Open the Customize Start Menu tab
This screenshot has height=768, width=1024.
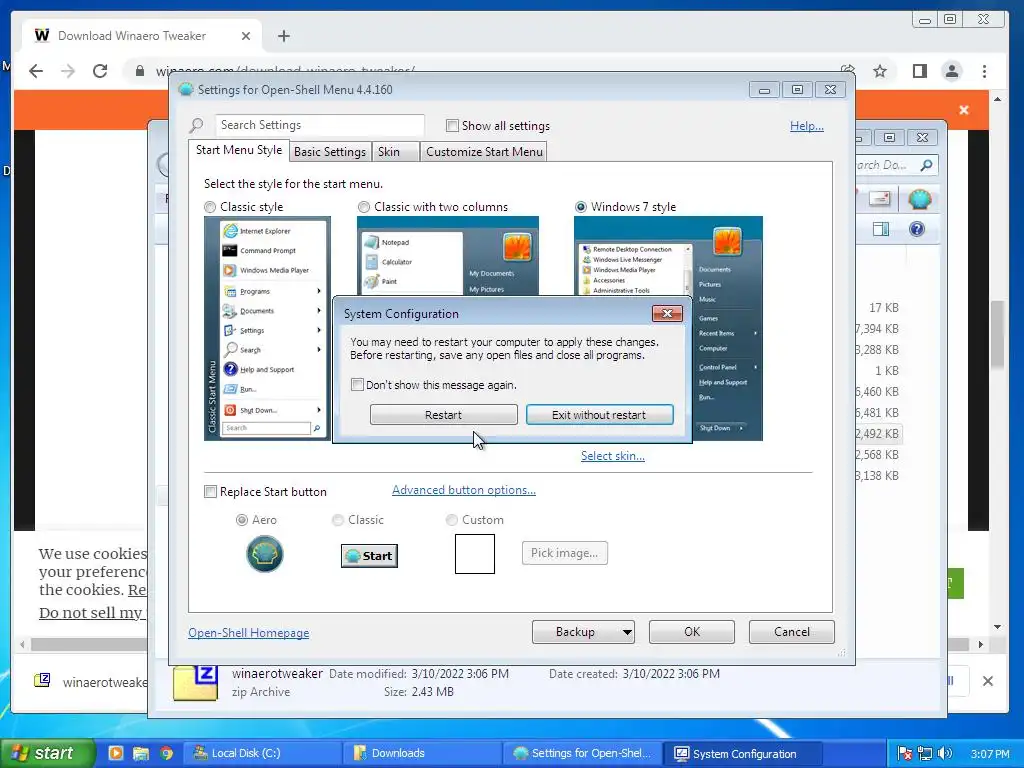click(x=484, y=152)
